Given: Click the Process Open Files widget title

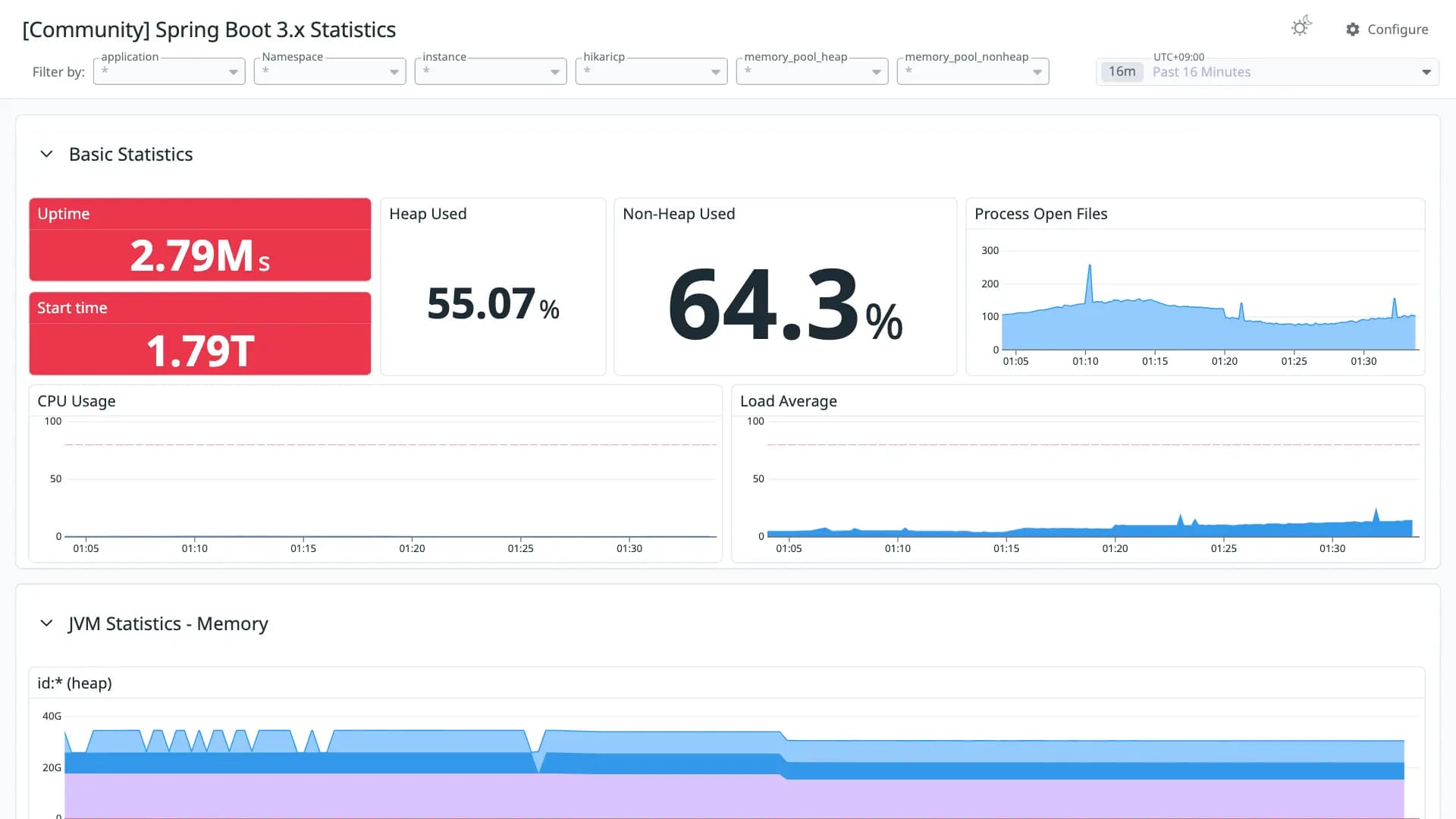Looking at the screenshot, I should (x=1040, y=214).
